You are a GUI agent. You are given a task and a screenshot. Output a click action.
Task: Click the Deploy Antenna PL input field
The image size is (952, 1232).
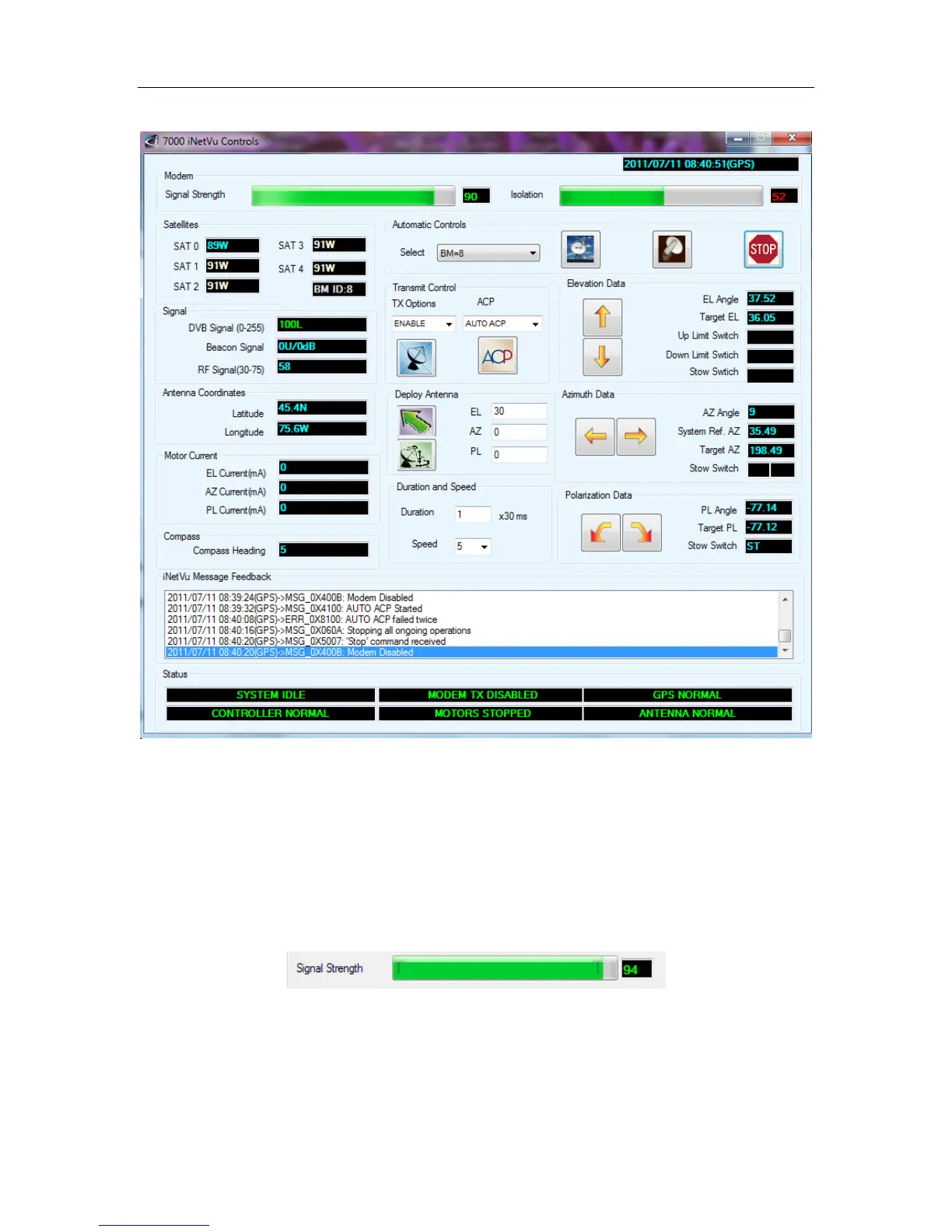pyautogui.click(x=520, y=455)
